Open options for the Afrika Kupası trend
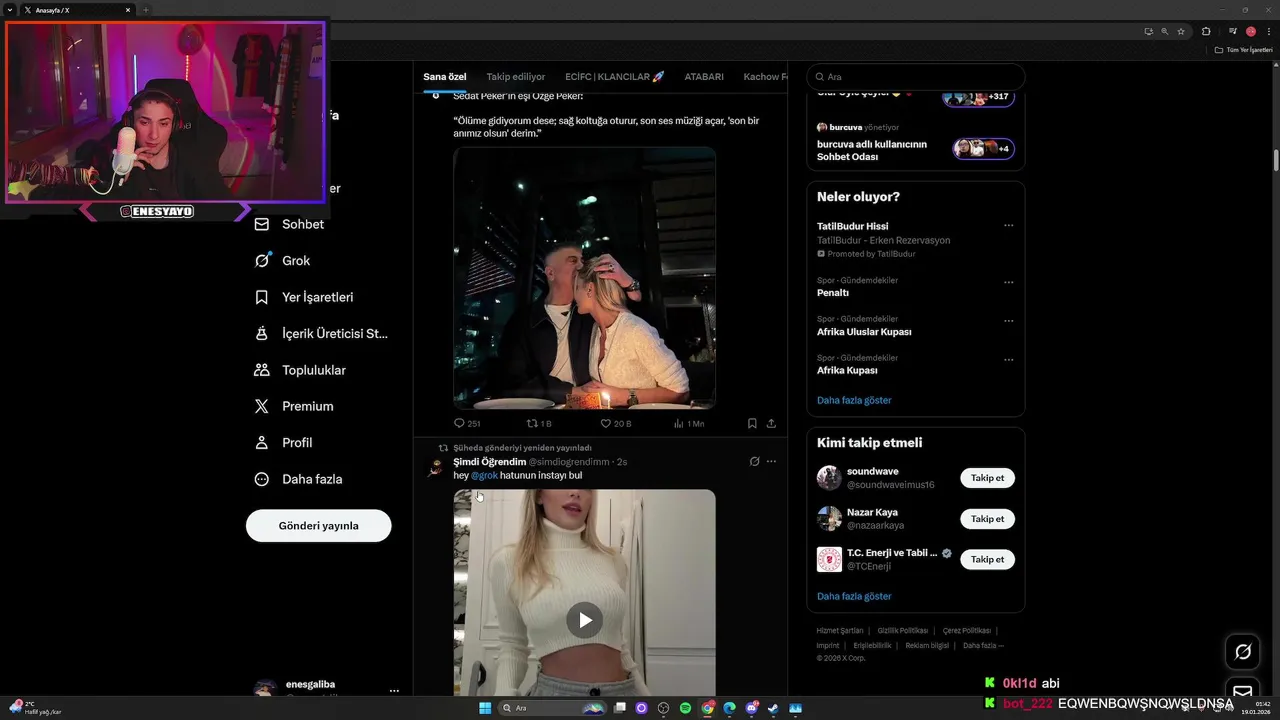The height and width of the screenshot is (720, 1280). (x=1008, y=359)
